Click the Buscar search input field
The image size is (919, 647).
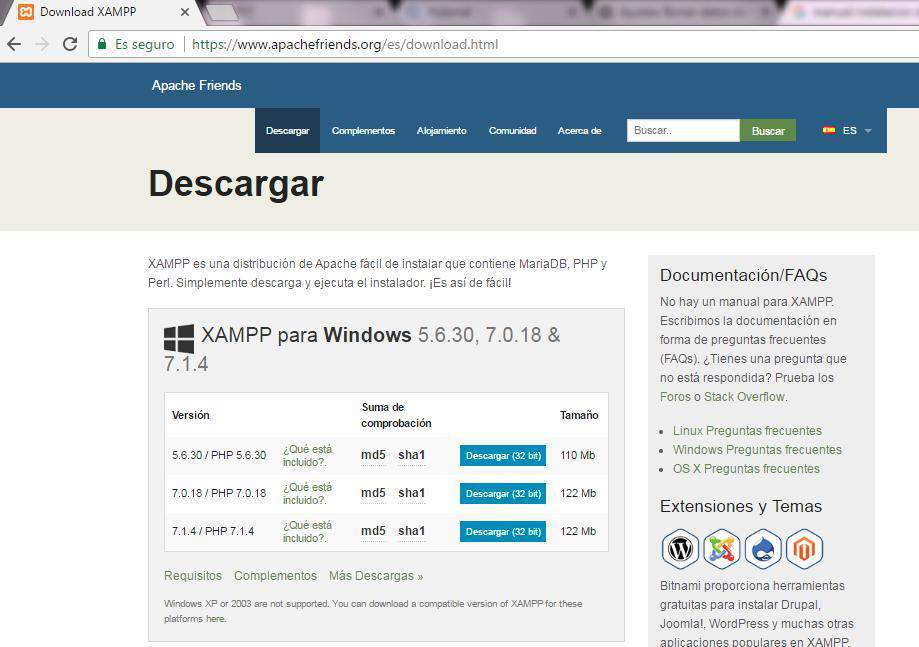click(x=683, y=131)
